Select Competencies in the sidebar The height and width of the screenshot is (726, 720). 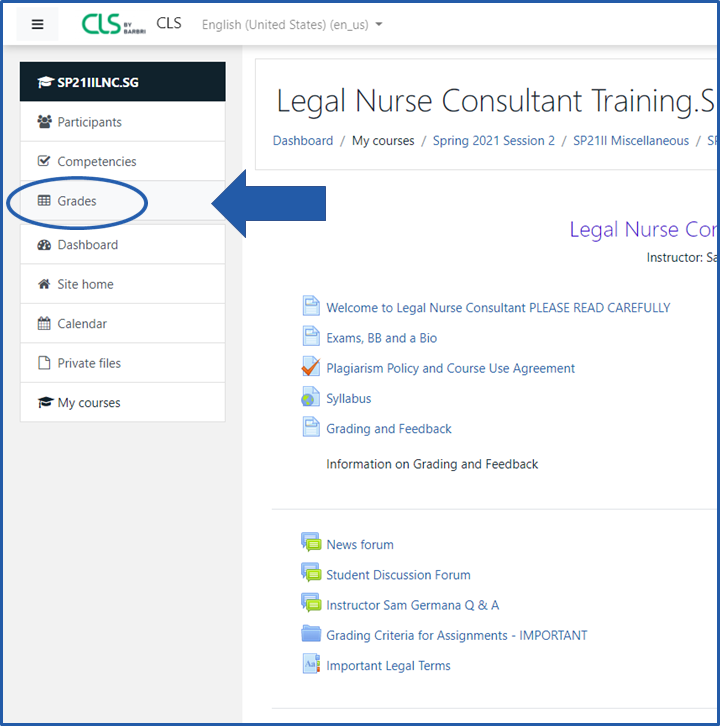click(x=96, y=161)
